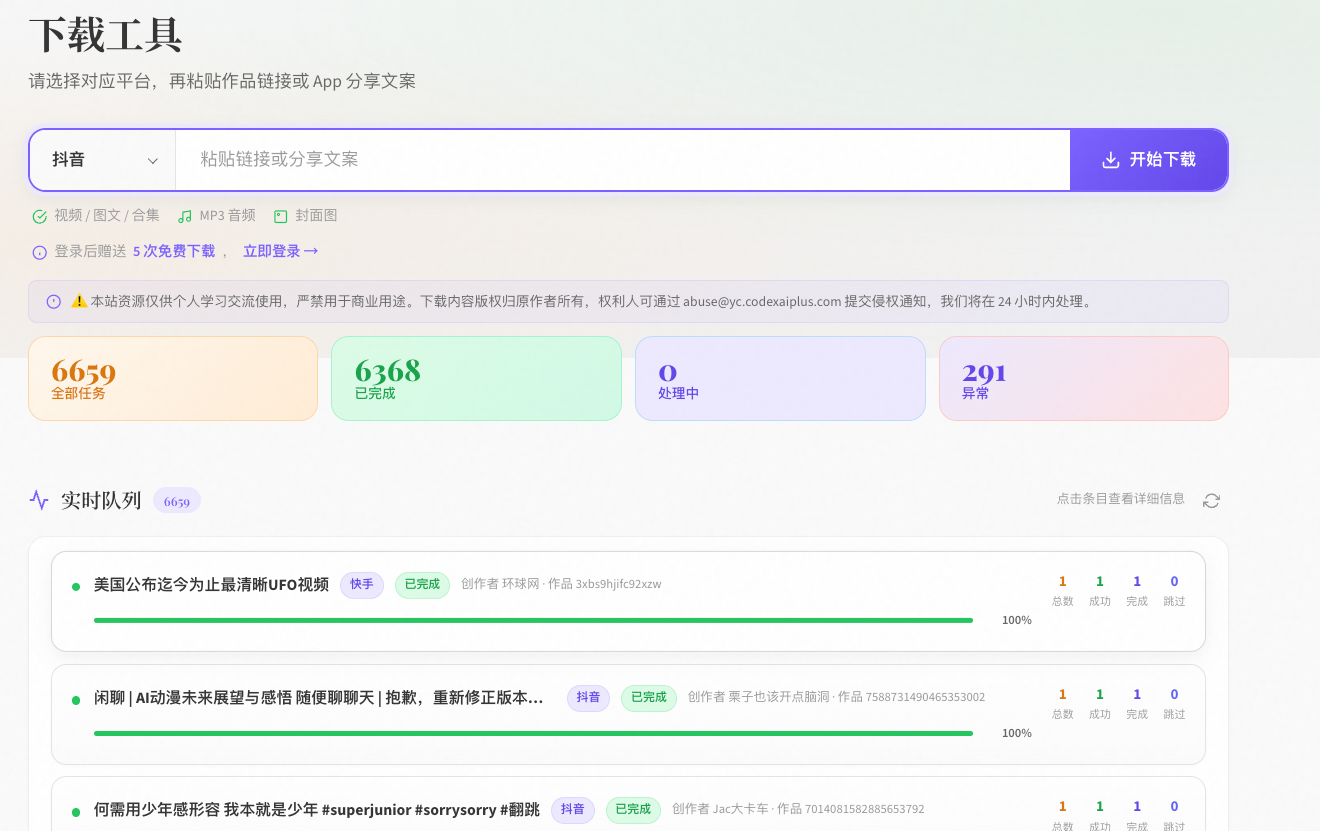Select the 异常 291 stat card

(x=1084, y=378)
